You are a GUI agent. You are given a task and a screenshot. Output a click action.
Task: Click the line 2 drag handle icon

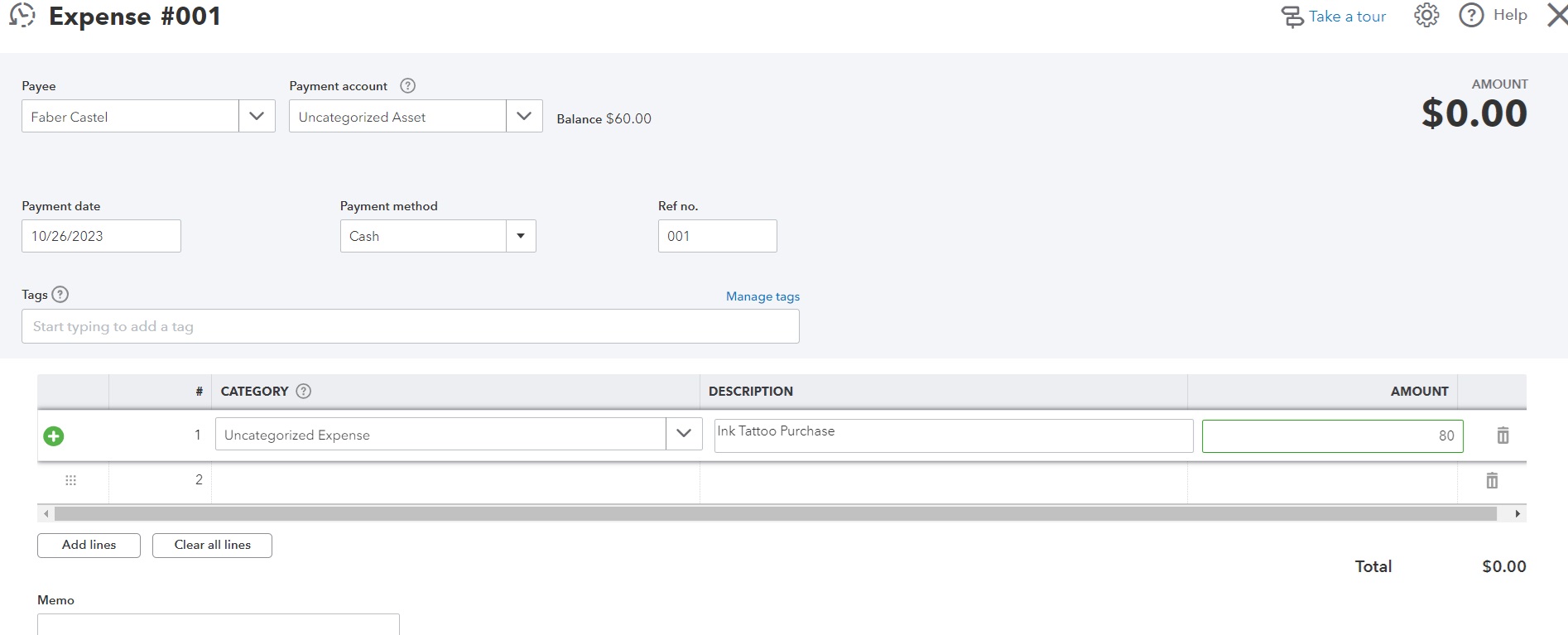pyautogui.click(x=71, y=480)
